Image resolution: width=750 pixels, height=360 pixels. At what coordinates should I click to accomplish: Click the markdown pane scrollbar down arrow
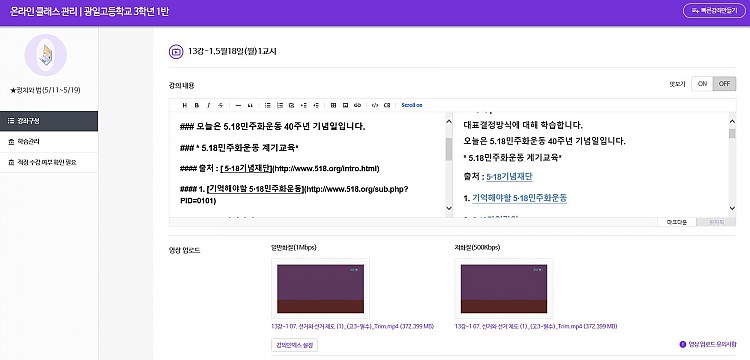tap(449, 208)
